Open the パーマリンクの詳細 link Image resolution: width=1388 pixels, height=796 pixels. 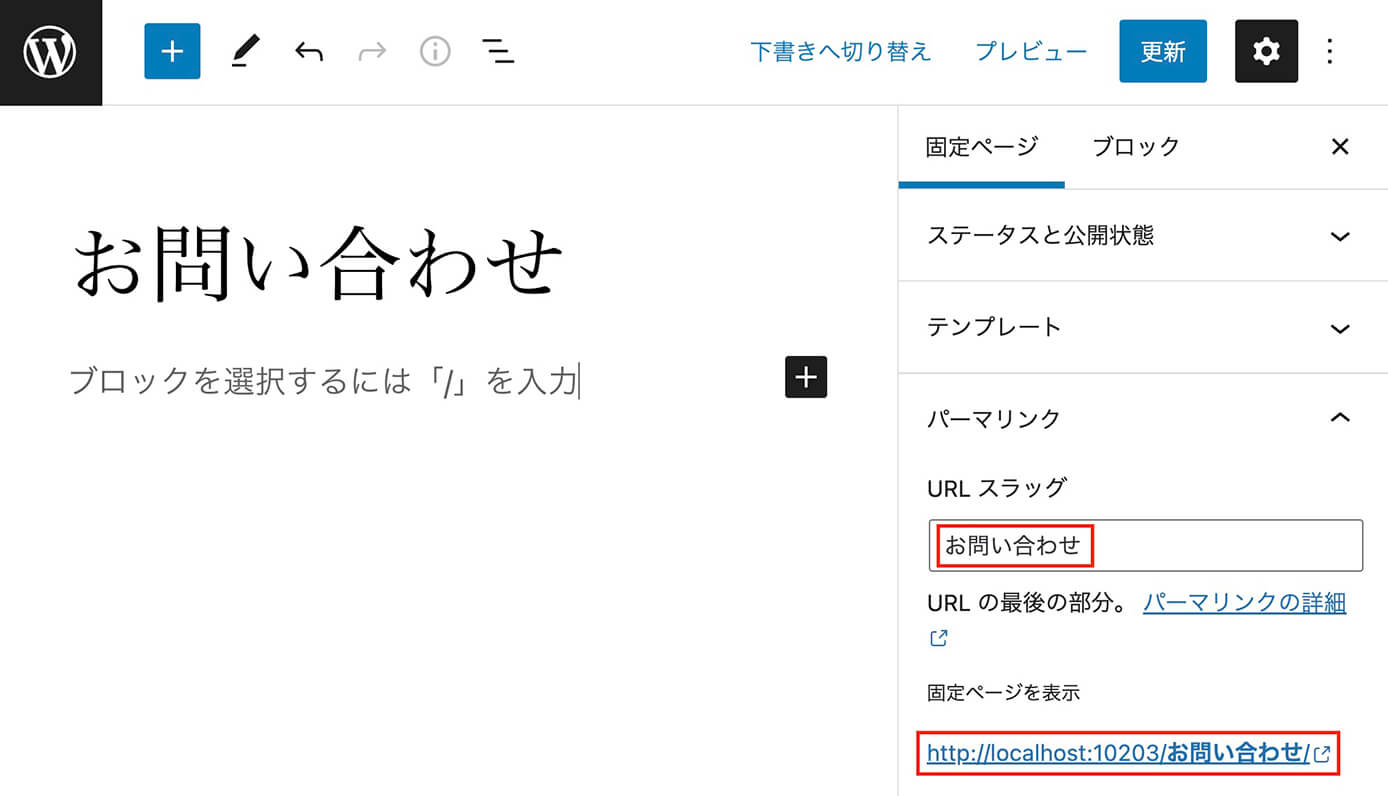(1244, 603)
